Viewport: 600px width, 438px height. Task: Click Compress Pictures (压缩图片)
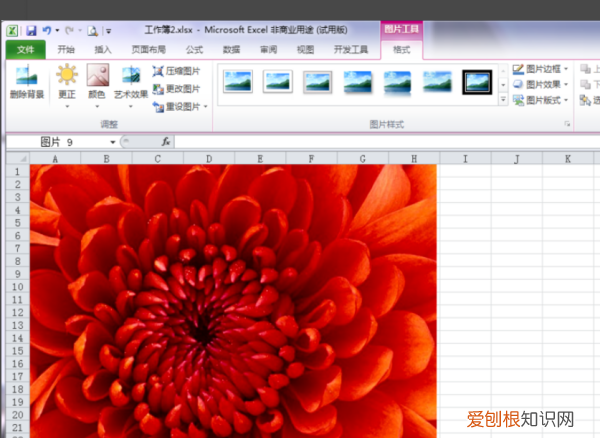pyautogui.click(x=176, y=71)
